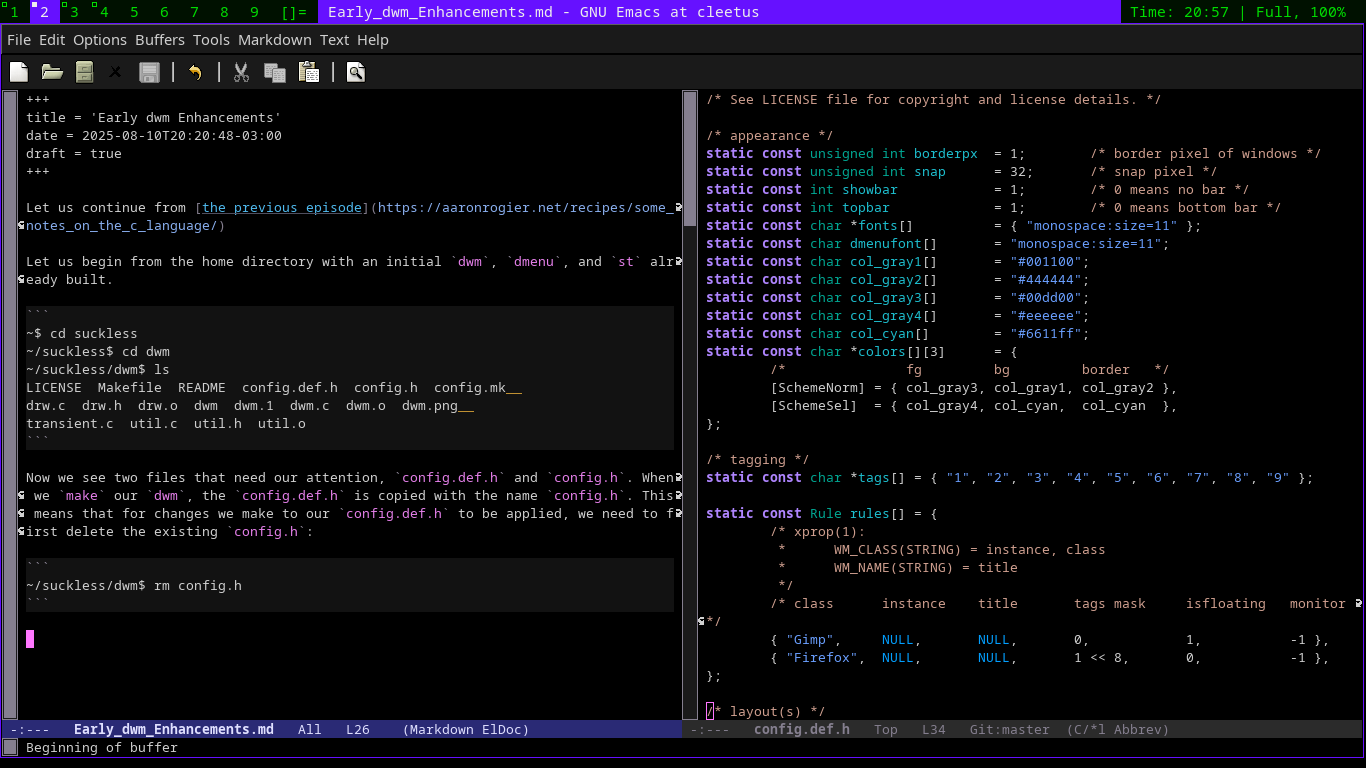This screenshot has width=1366, height=768.
Task: Open the Markdown menu
Action: point(275,40)
